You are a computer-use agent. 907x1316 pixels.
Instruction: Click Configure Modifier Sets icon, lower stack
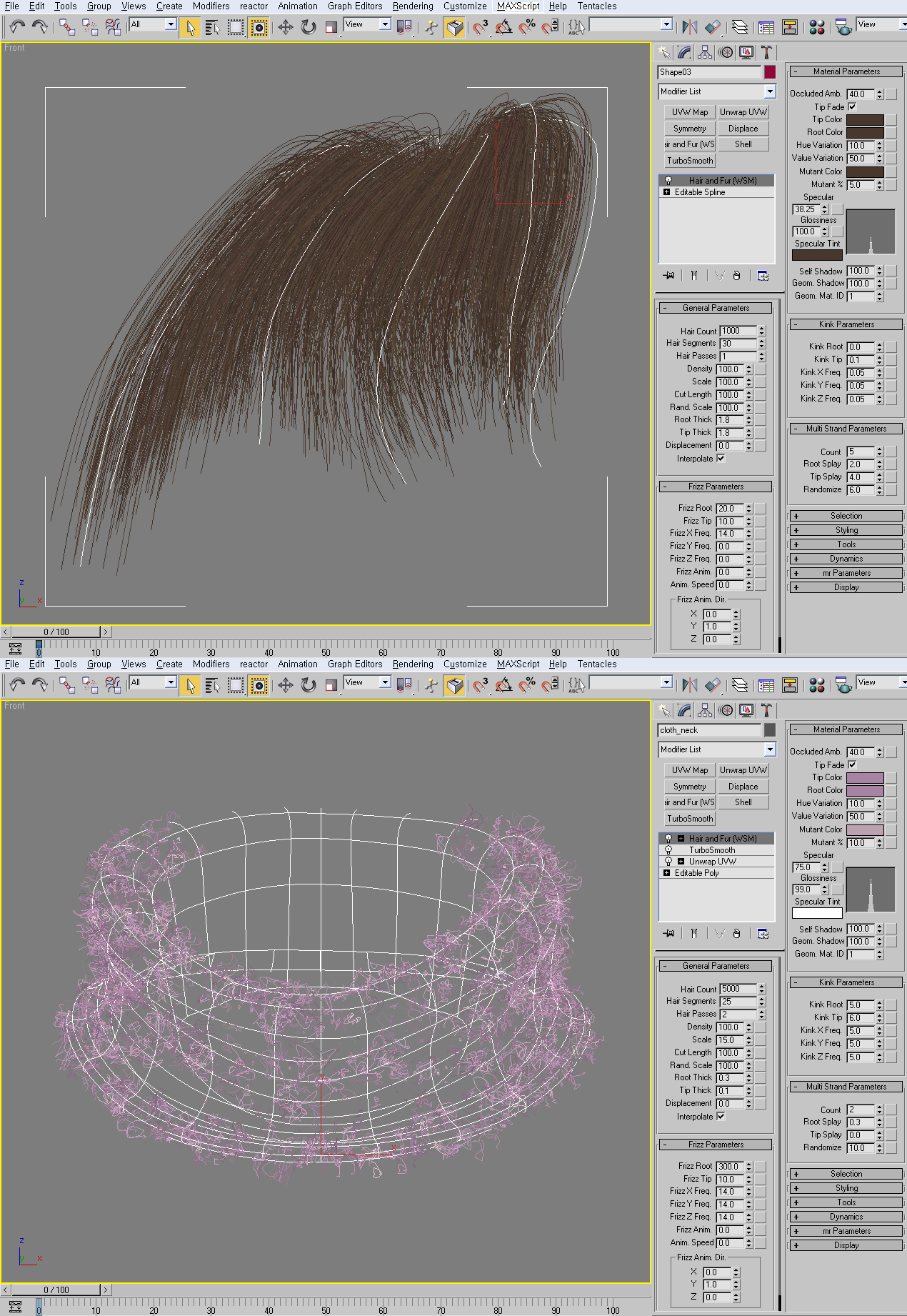tap(763, 933)
